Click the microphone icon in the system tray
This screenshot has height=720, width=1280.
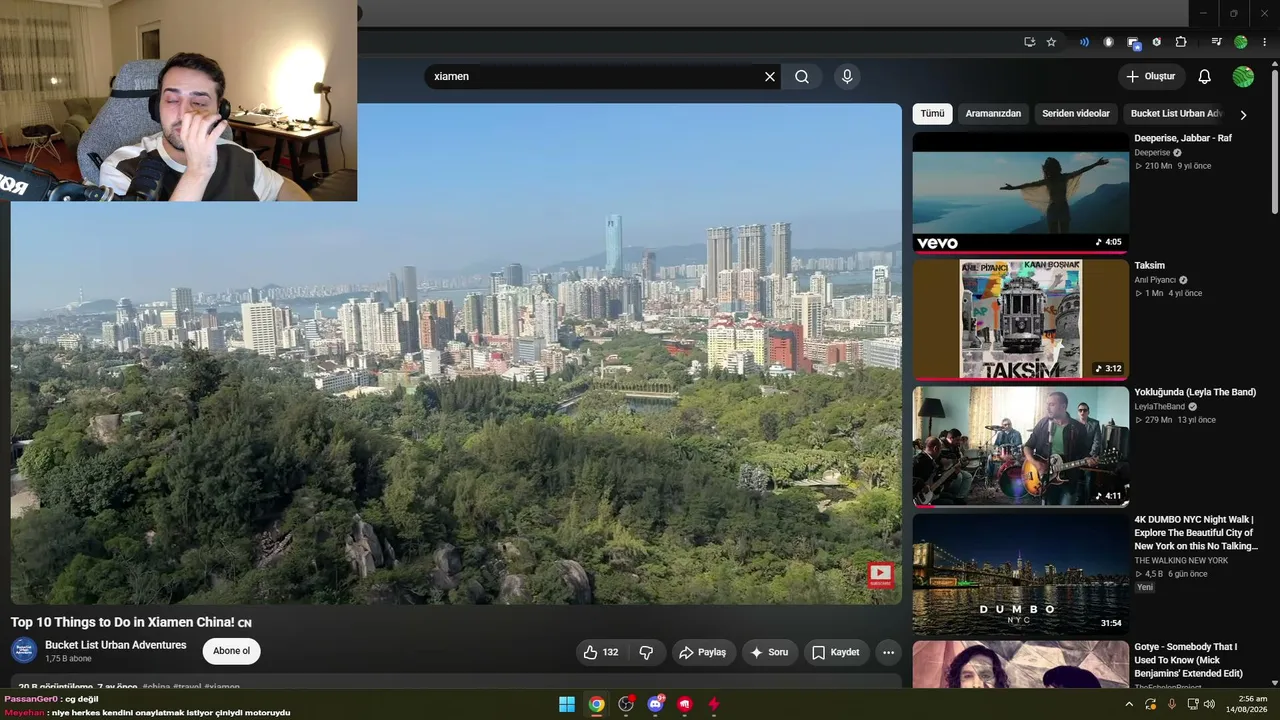(x=1172, y=704)
